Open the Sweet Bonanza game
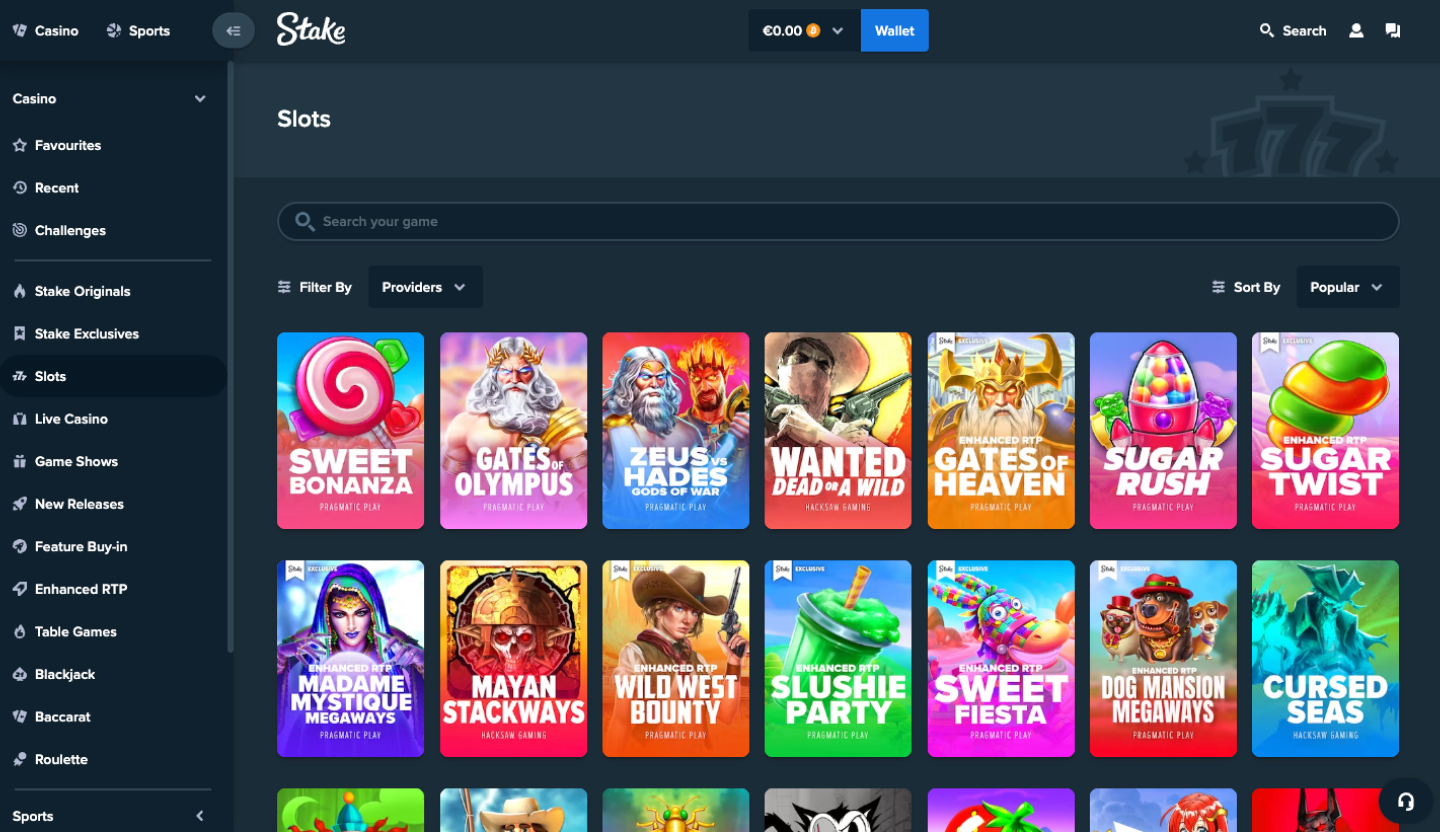 pyautogui.click(x=350, y=430)
